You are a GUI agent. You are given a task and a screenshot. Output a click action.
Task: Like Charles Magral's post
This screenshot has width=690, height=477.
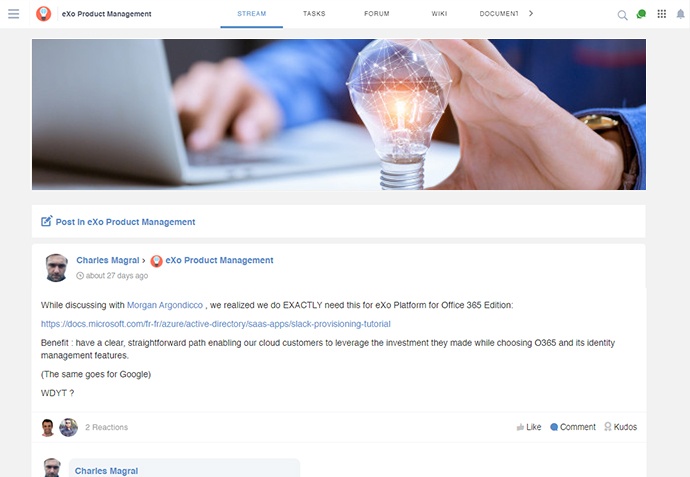[529, 427]
